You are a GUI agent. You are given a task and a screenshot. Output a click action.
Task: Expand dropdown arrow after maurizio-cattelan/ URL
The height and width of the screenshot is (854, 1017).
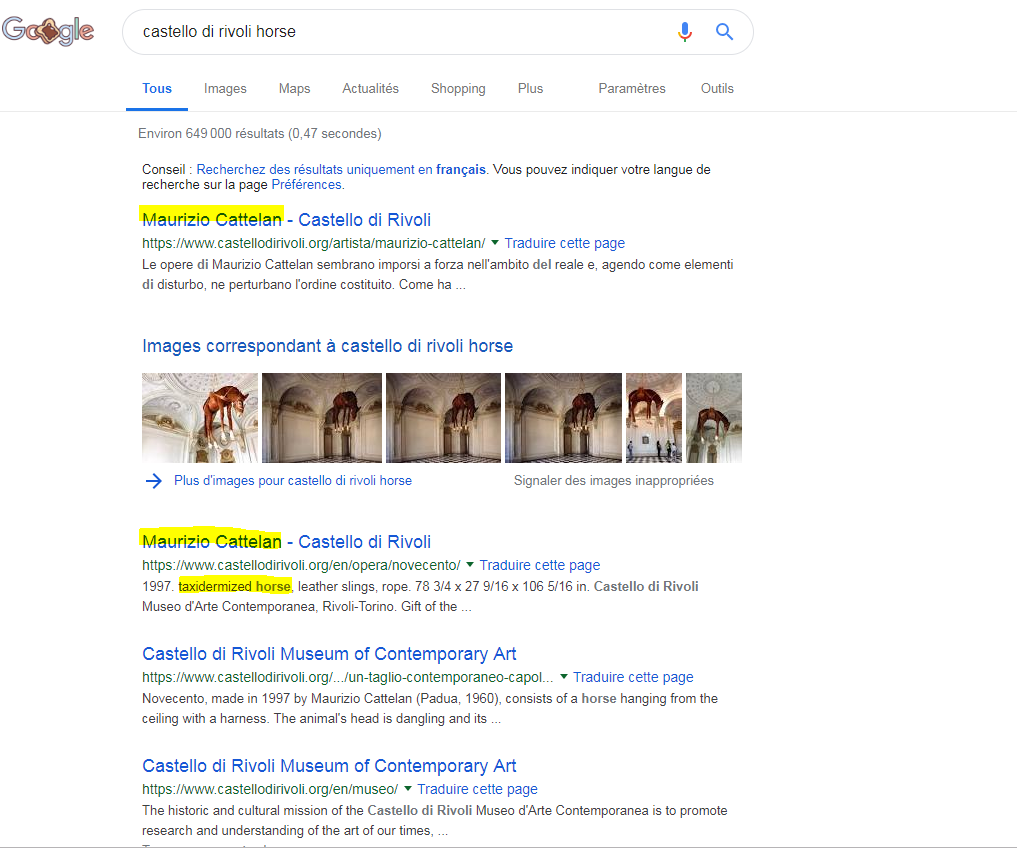coord(495,243)
